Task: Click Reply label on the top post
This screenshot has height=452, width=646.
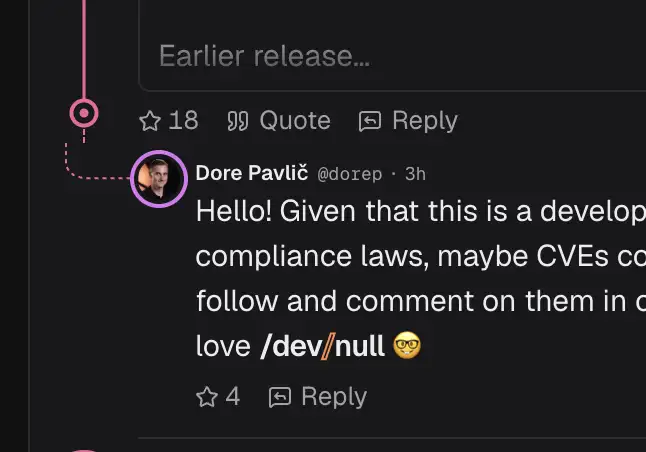Action: click(x=425, y=121)
